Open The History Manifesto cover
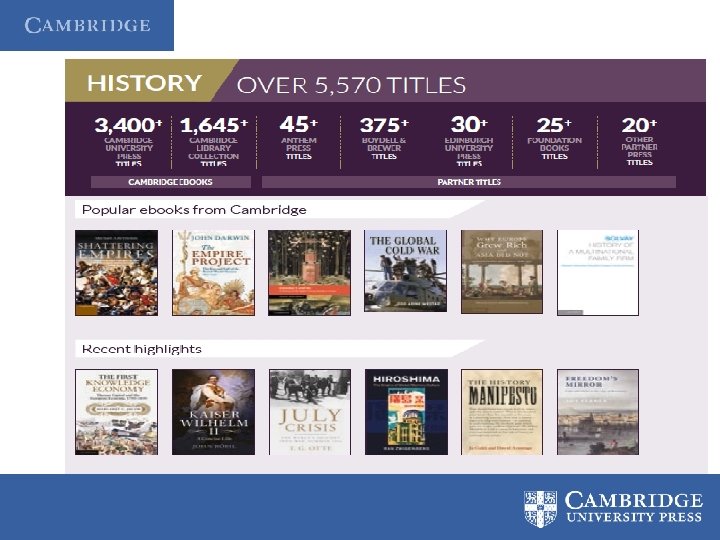The image size is (720, 540). [502, 412]
